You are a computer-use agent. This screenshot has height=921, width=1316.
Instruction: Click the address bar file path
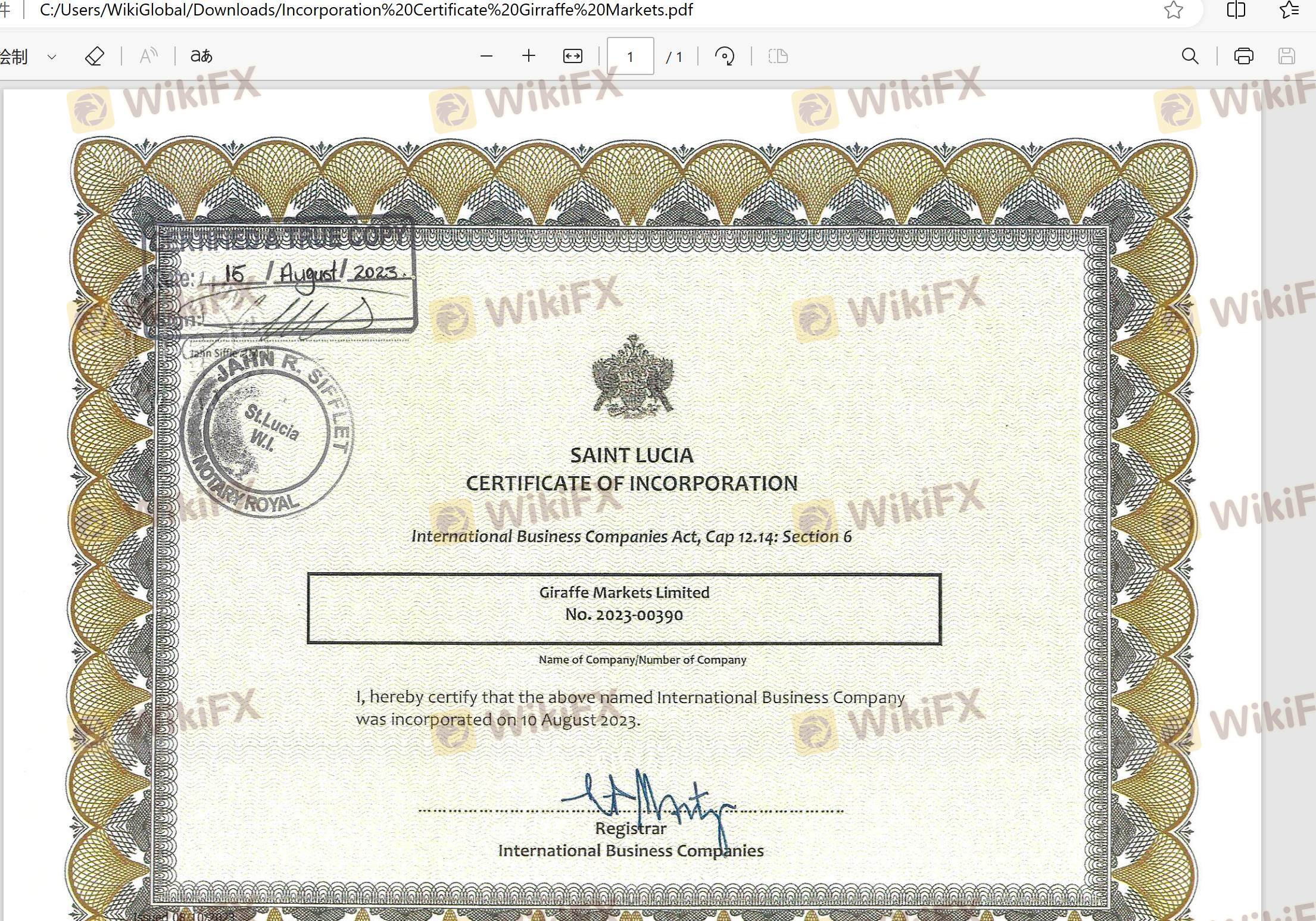[x=366, y=10]
